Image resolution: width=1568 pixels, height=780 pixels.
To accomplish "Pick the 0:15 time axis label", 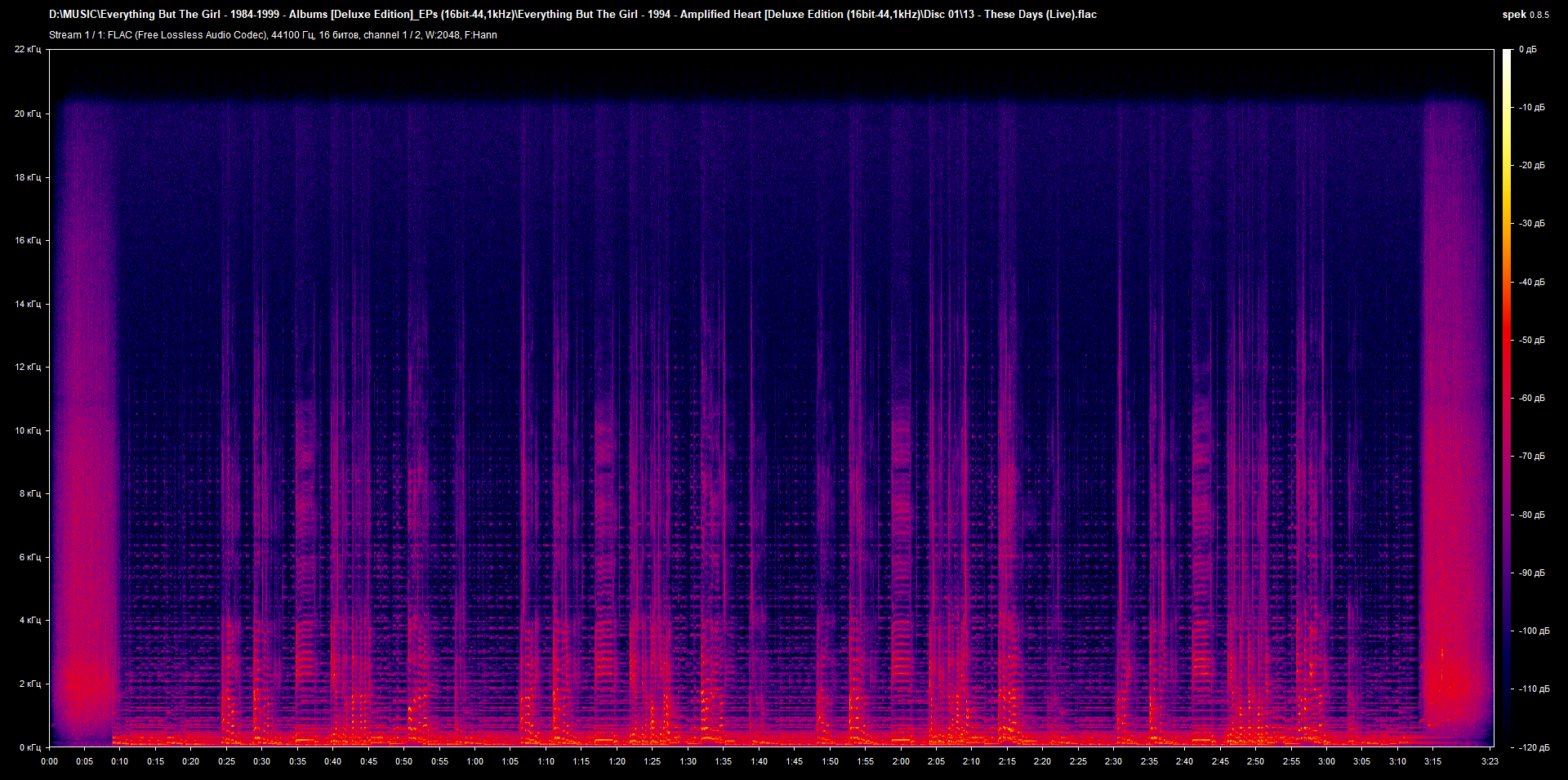I will (x=155, y=761).
